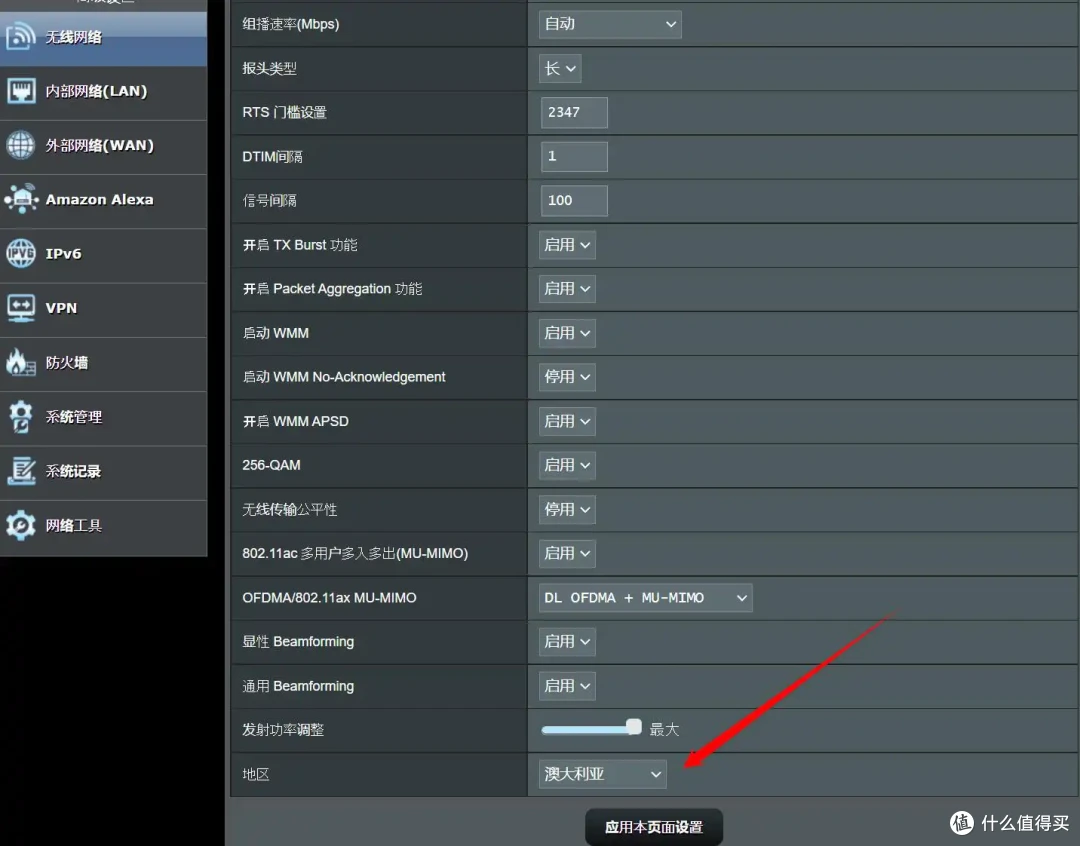1080x846 pixels.
Task: Open 外部网络(WAN) menu item
Action: click(103, 147)
